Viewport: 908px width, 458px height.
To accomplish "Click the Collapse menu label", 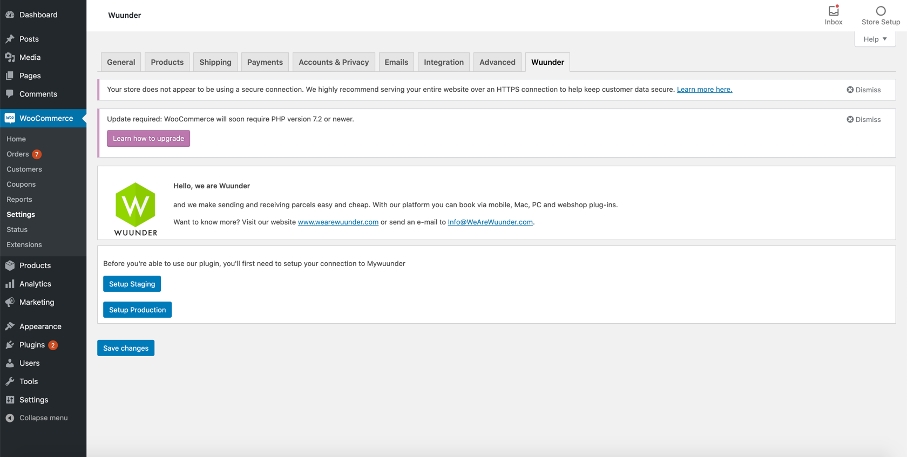I will (x=43, y=418).
